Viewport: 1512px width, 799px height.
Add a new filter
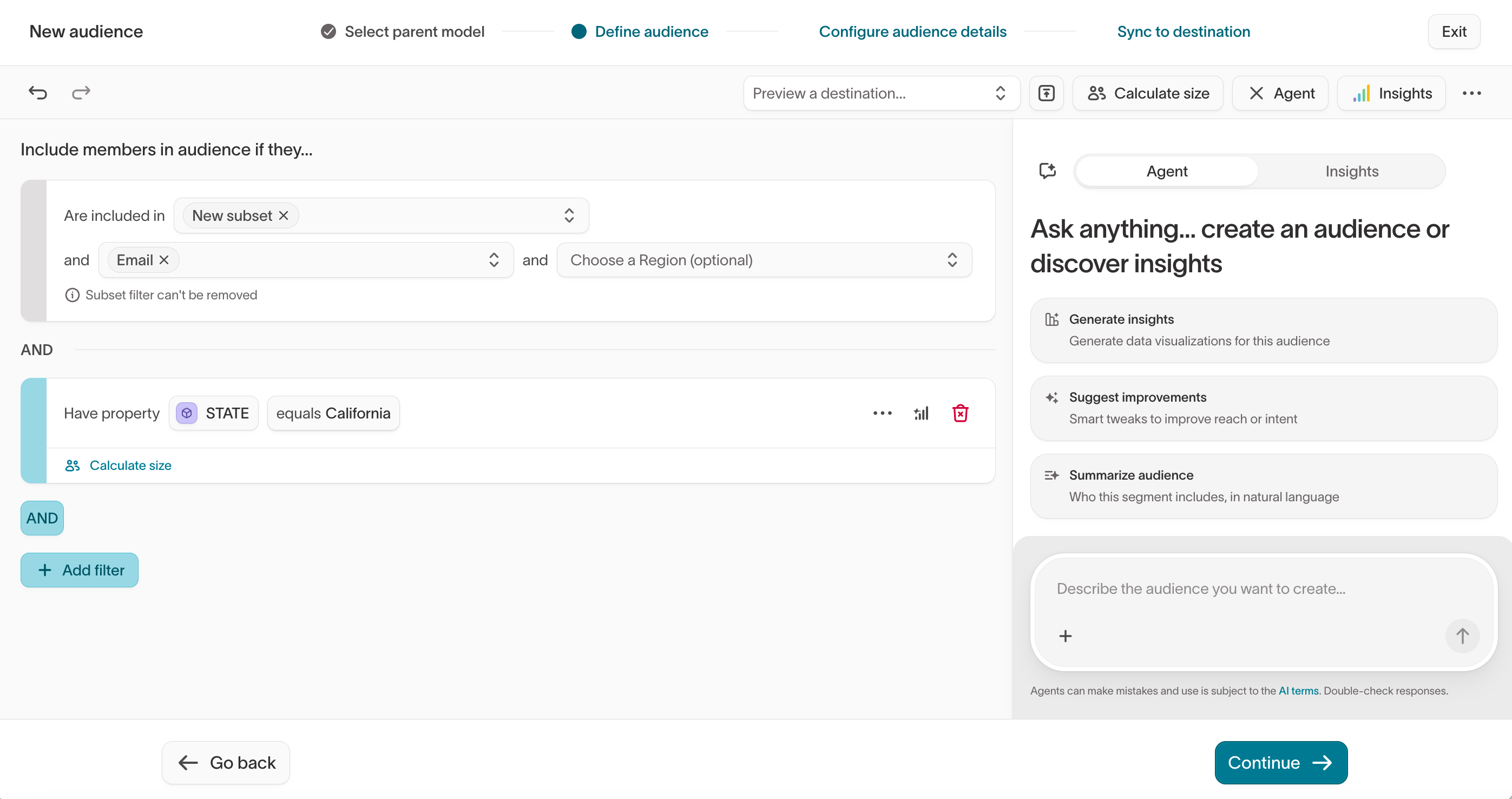click(79, 570)
